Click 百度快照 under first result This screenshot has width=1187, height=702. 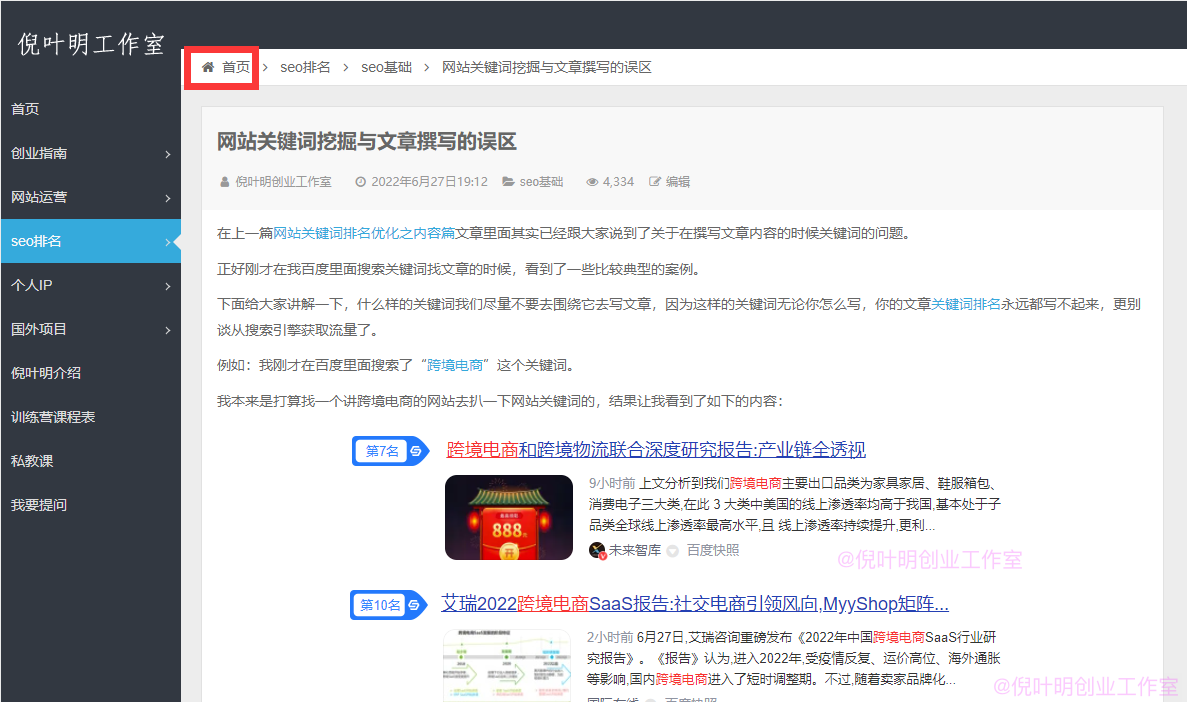pyautogui.click(x=713, y=551)
